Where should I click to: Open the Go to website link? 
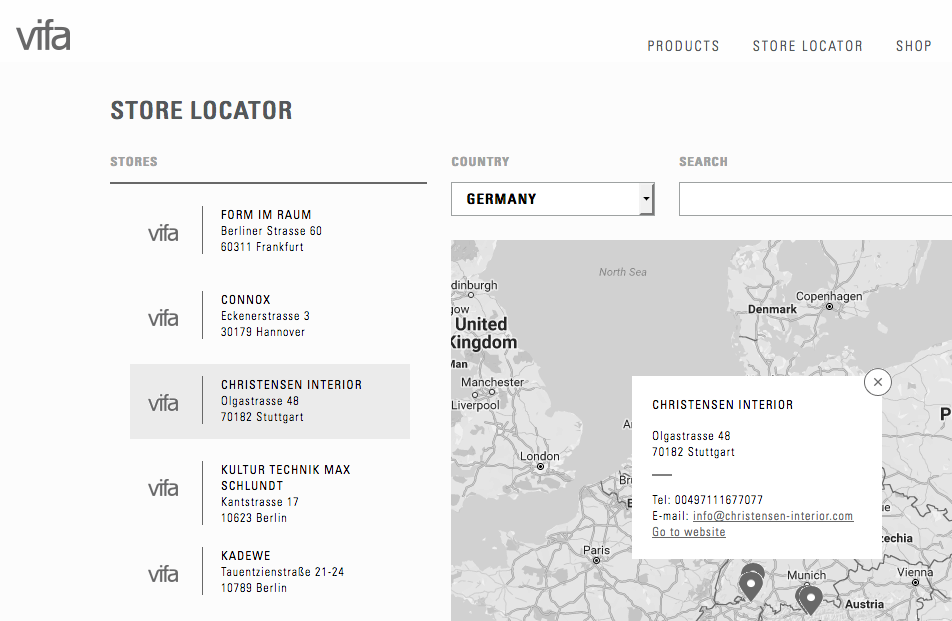coord(688,532)
